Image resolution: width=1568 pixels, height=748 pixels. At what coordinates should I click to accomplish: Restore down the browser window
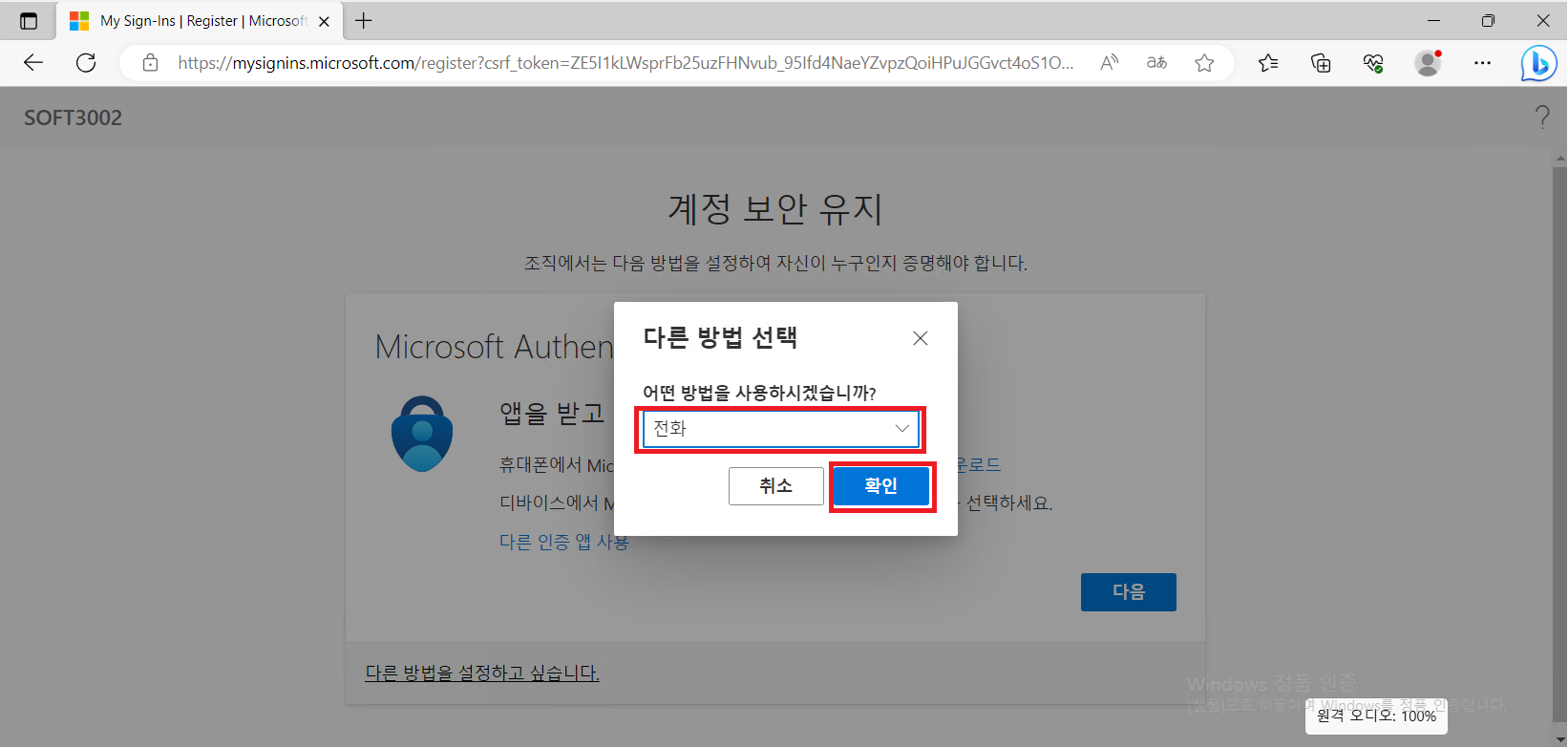click(1488, 21)
